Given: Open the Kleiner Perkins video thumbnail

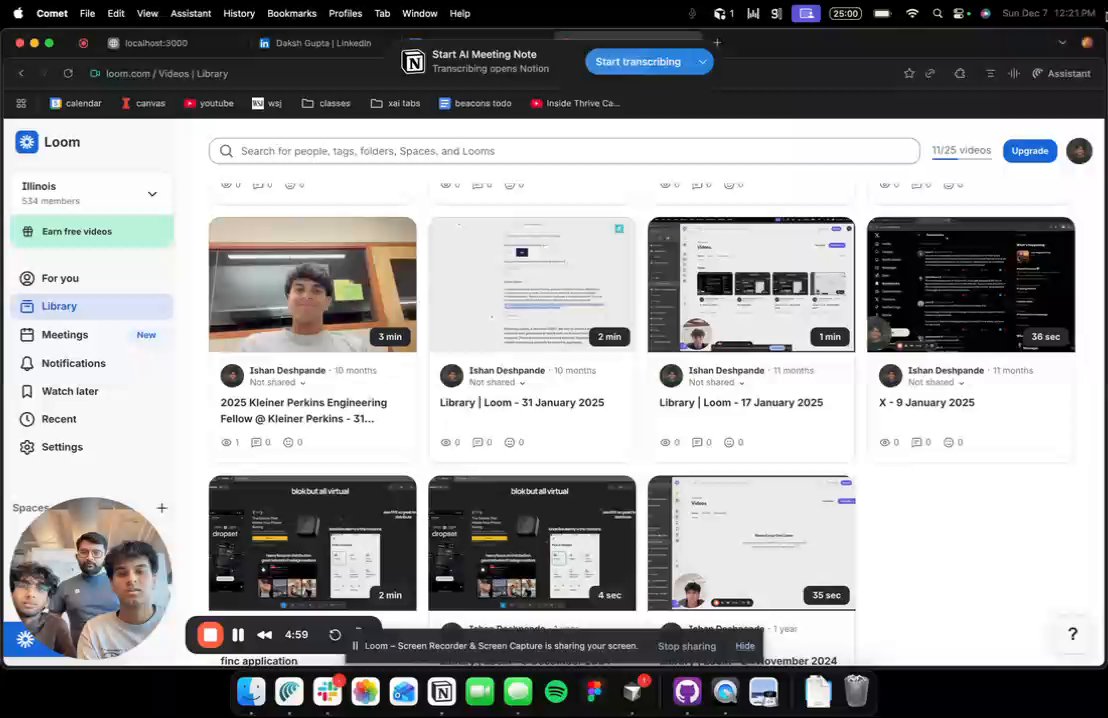Looking at the screenshot, I should point(312,284).
